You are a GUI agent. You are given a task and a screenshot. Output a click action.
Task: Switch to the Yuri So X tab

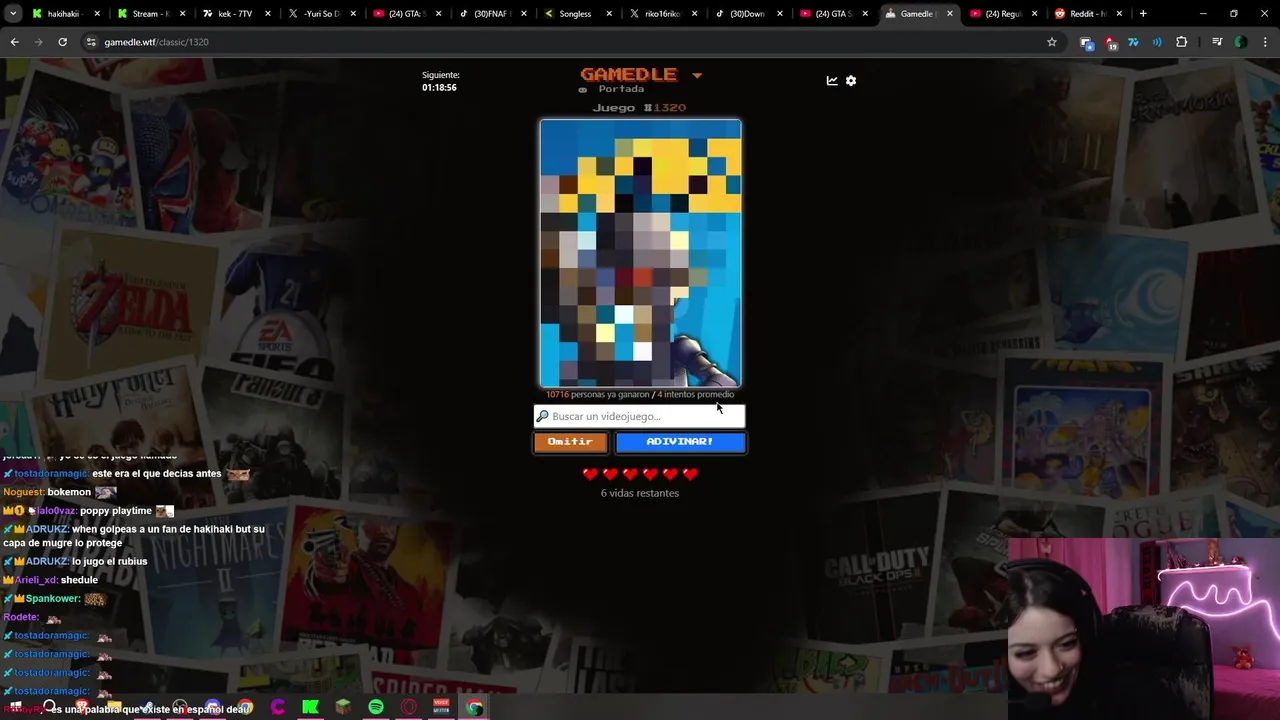pyautogui.click(x=322, y=14)
